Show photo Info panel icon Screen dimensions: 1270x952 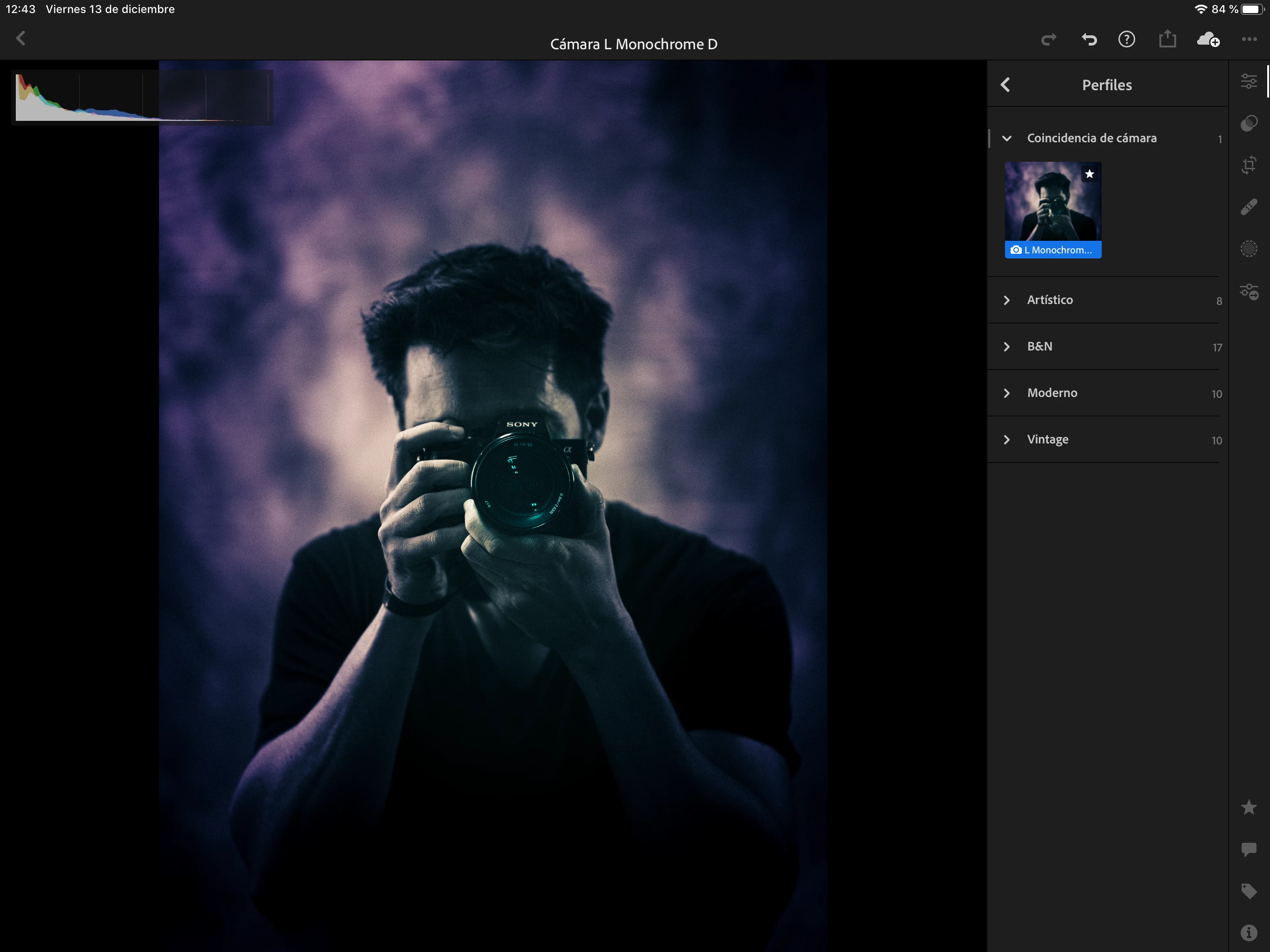tap(1249, 932)
